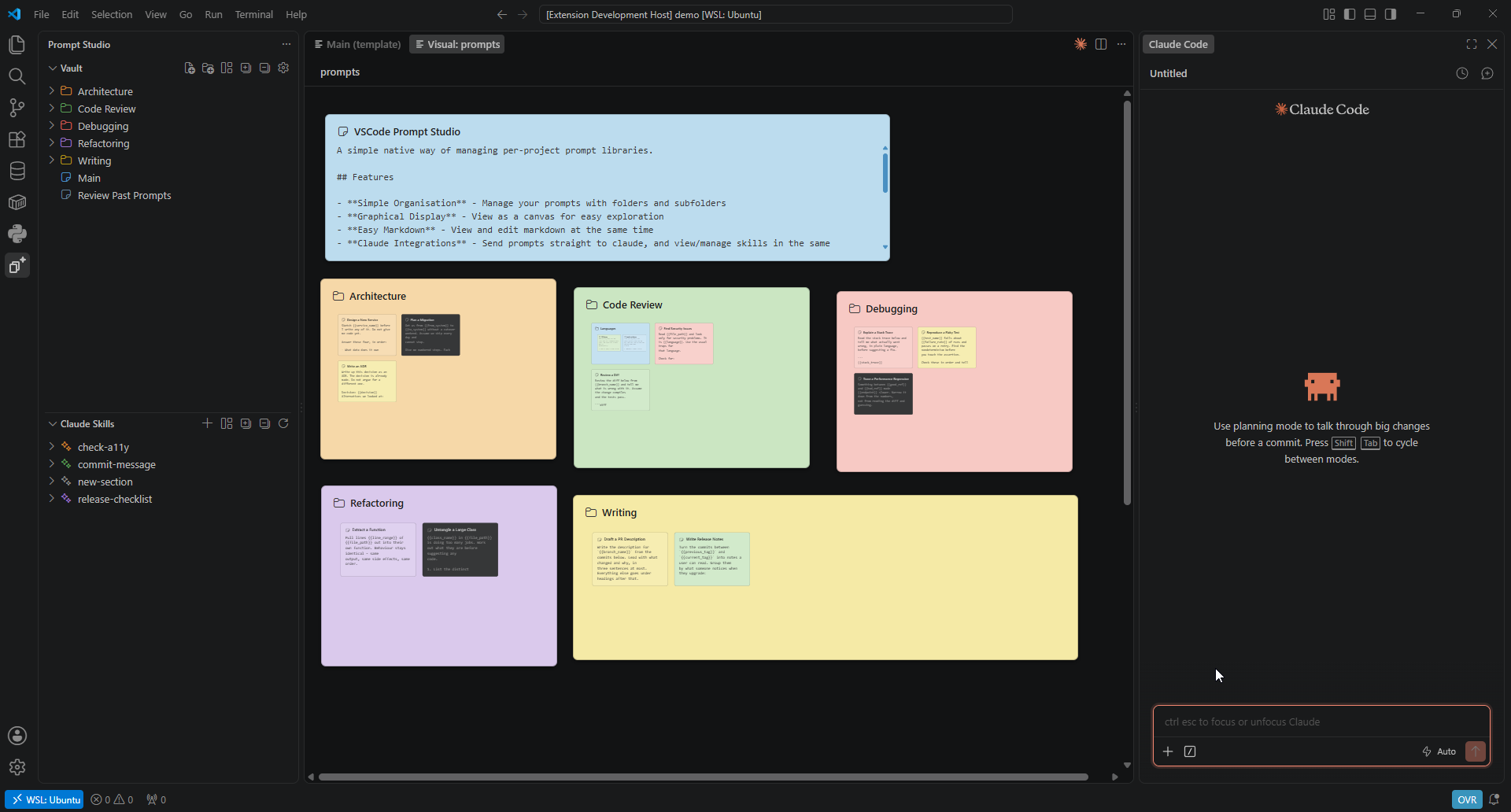Expand the Writing folder in Vault
Image resolution: width=1511 pixels, height=812 pixels.
coord(52,161)
